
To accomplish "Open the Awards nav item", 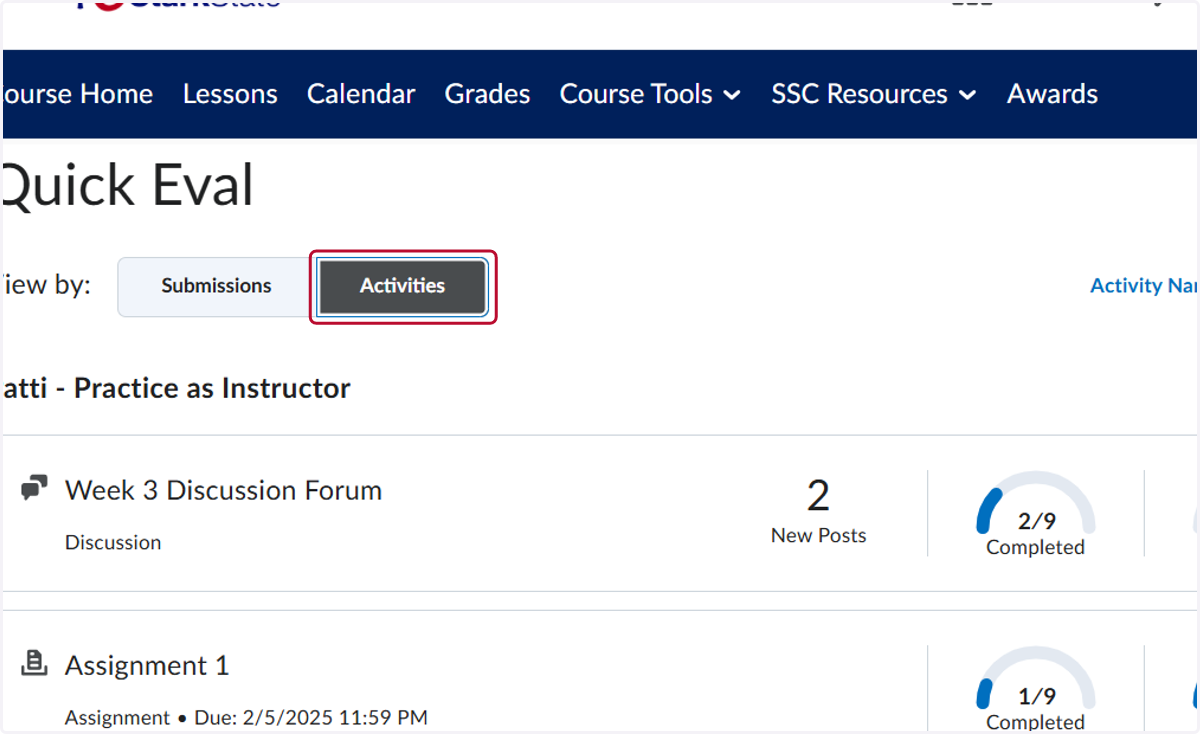I will click(1052, 94).
